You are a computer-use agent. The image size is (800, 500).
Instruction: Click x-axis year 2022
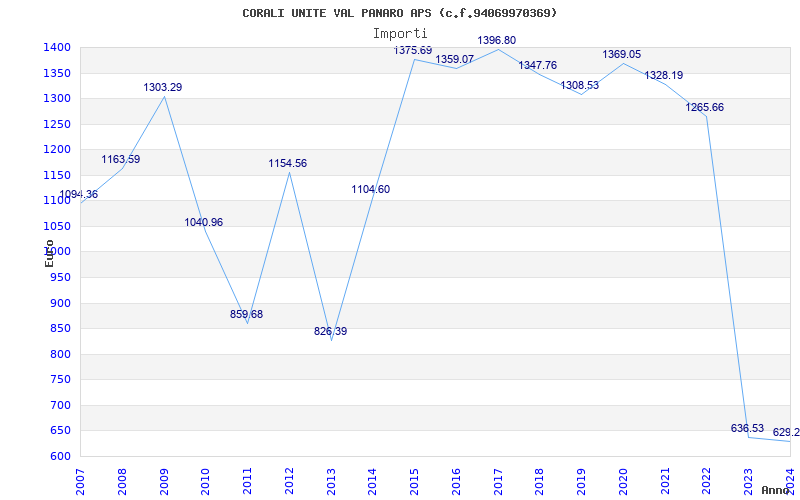tap(707, 482)
